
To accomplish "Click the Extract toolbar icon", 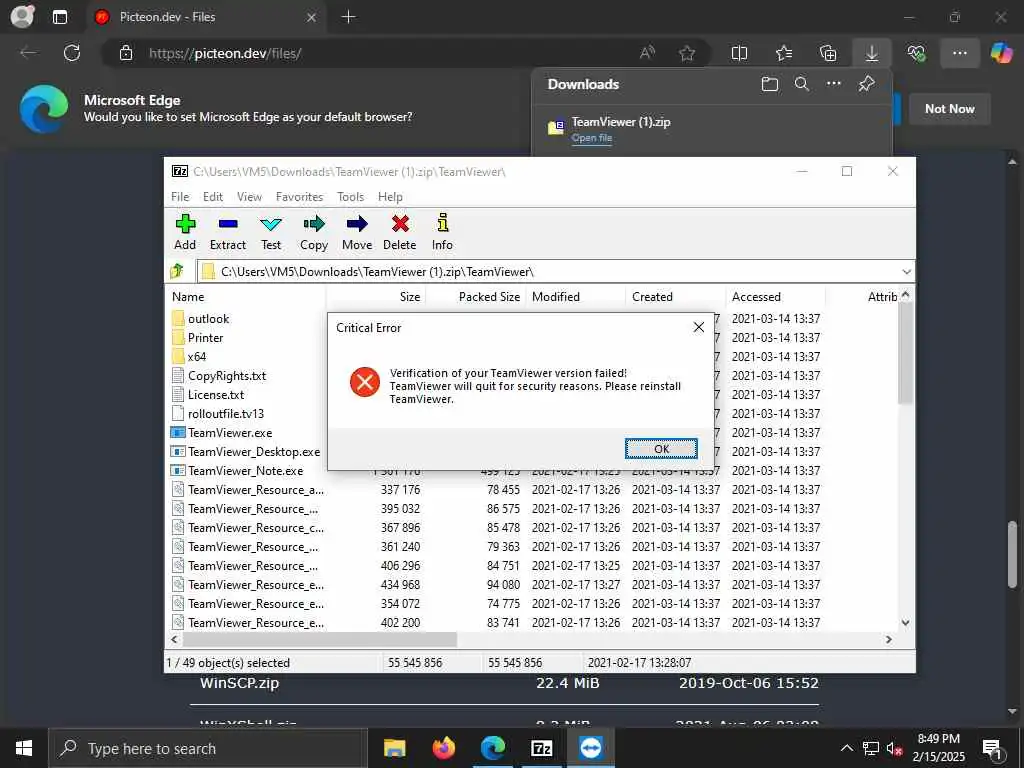I will (x=228, y=232).
